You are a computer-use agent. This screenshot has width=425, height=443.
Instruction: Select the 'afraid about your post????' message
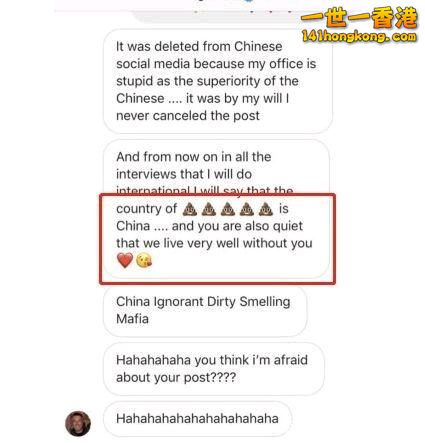[x=214, y=369]
